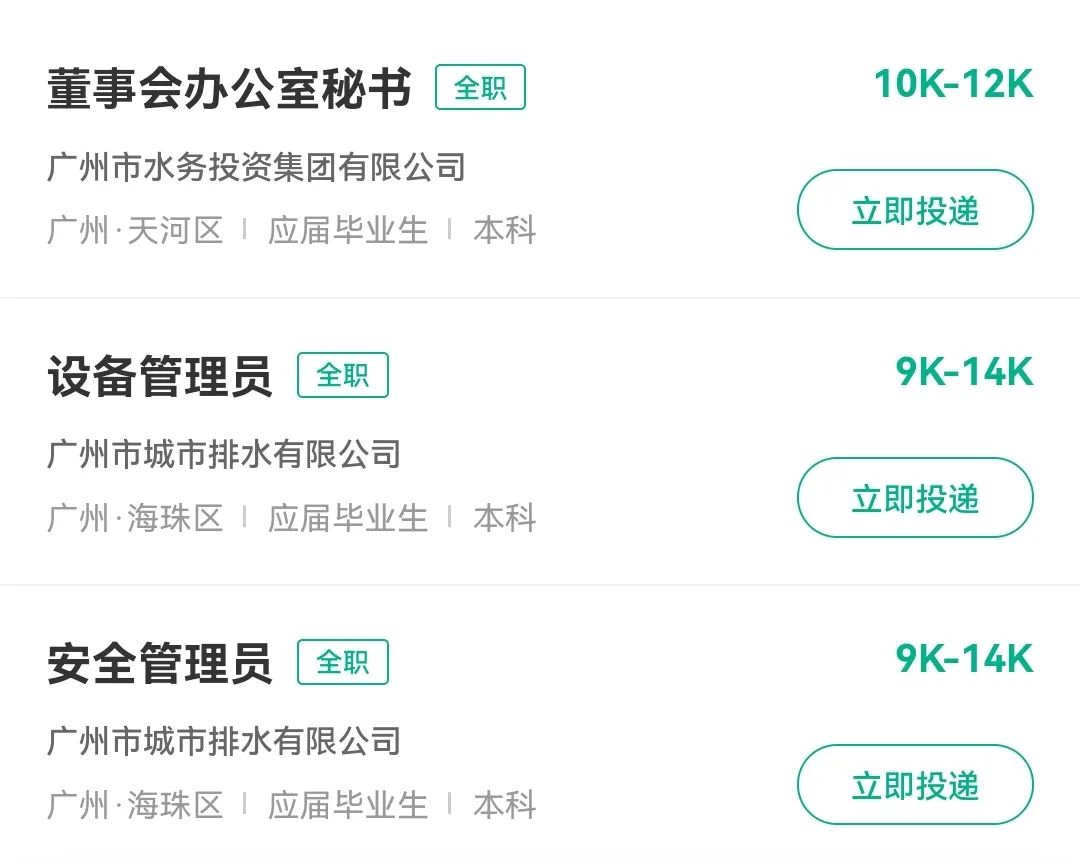Viewport: 1080px width, 862px height.
Task: Click the 9K-14K salary for 设备管理员
Action: click(x=964, y=372)
